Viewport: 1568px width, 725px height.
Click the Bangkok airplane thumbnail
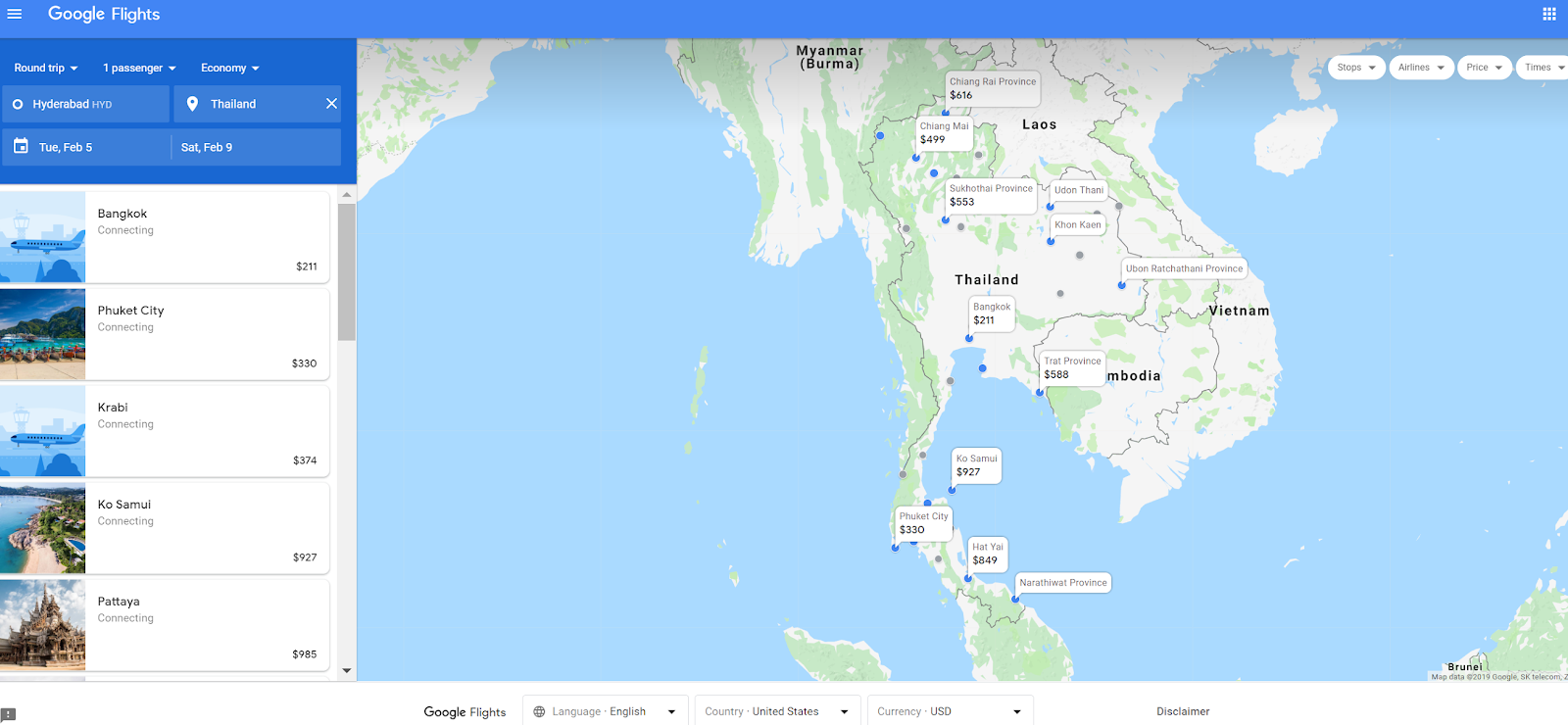pos(42,238)
